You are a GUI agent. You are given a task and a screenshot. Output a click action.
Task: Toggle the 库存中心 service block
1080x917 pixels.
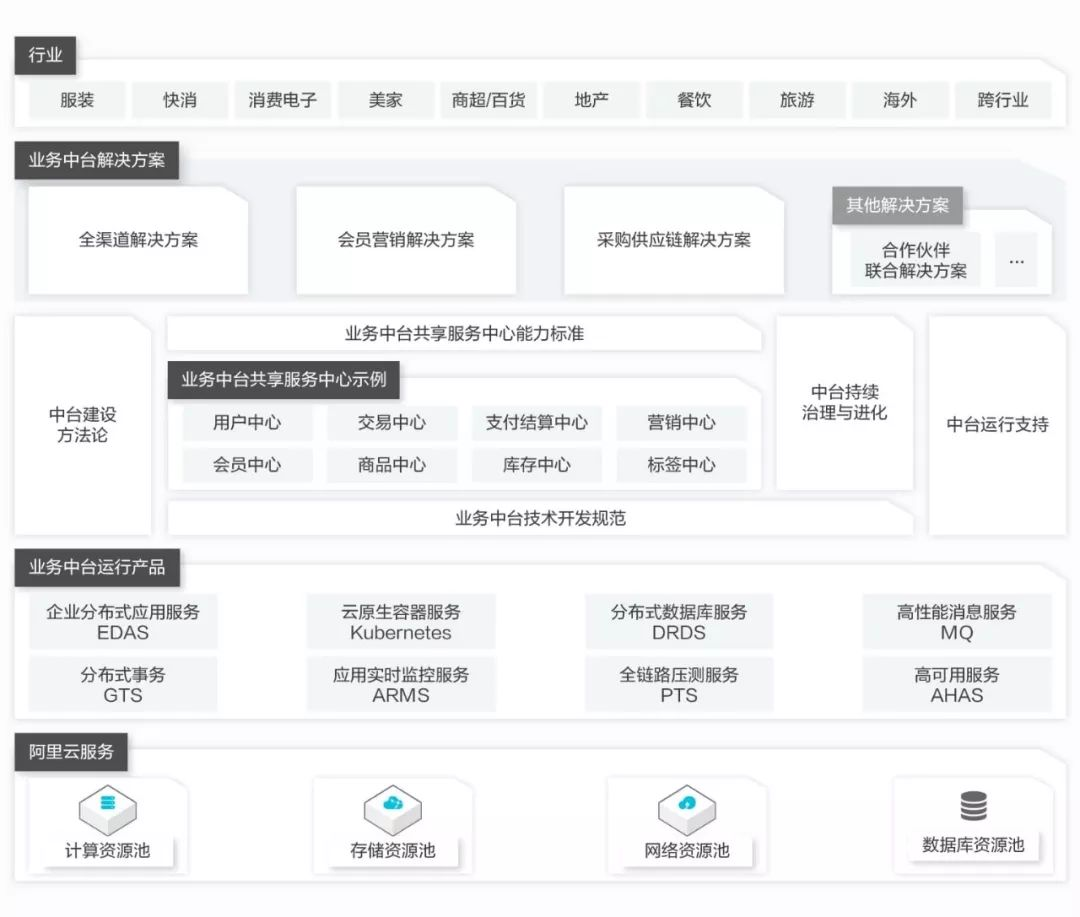[537, 465]
